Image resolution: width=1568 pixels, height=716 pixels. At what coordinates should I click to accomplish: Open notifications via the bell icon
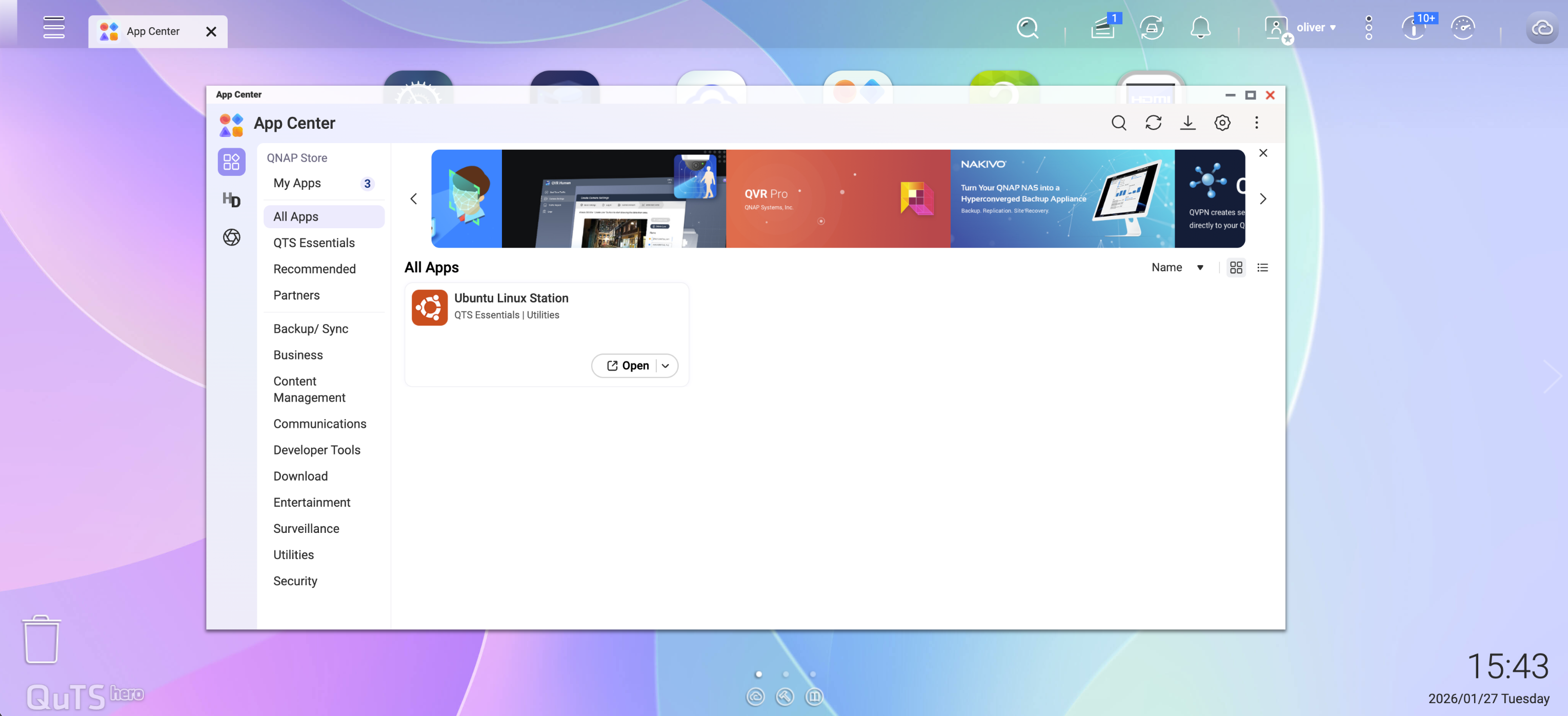click(1200, 27)
